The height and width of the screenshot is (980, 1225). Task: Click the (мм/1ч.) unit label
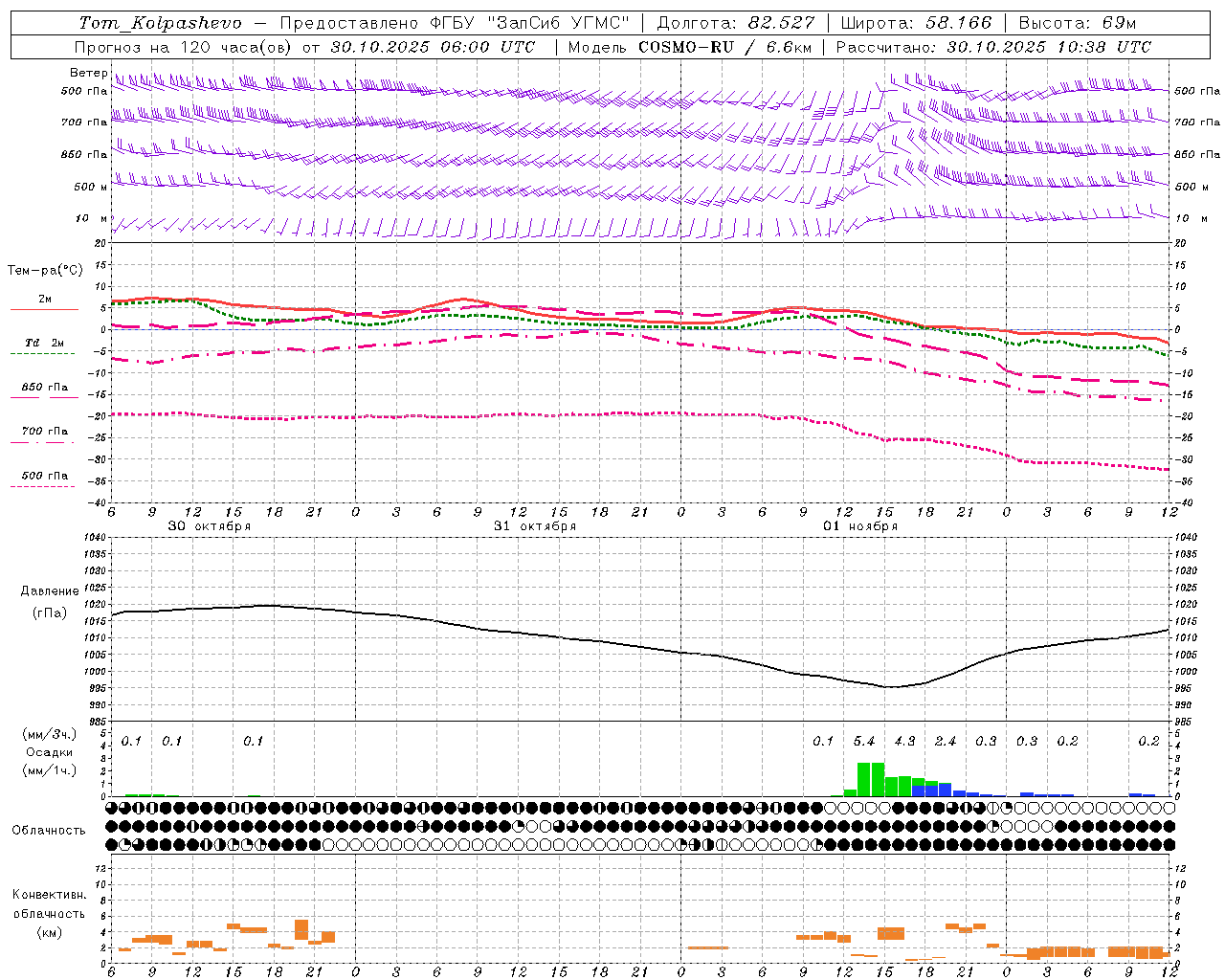pyautogui.click(x=50, y=770)
